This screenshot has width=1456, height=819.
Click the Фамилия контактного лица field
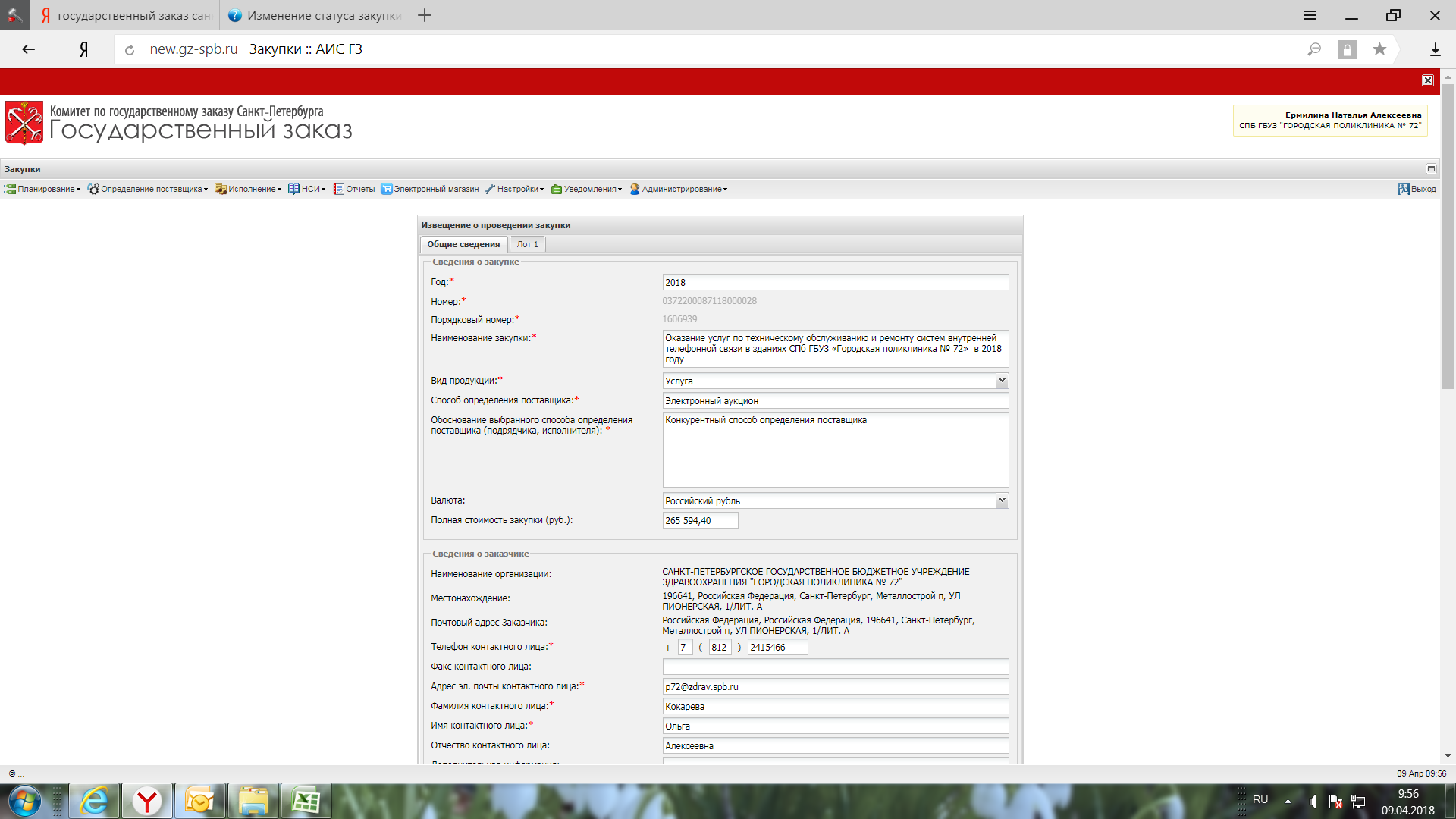click(x=836, y=707)
